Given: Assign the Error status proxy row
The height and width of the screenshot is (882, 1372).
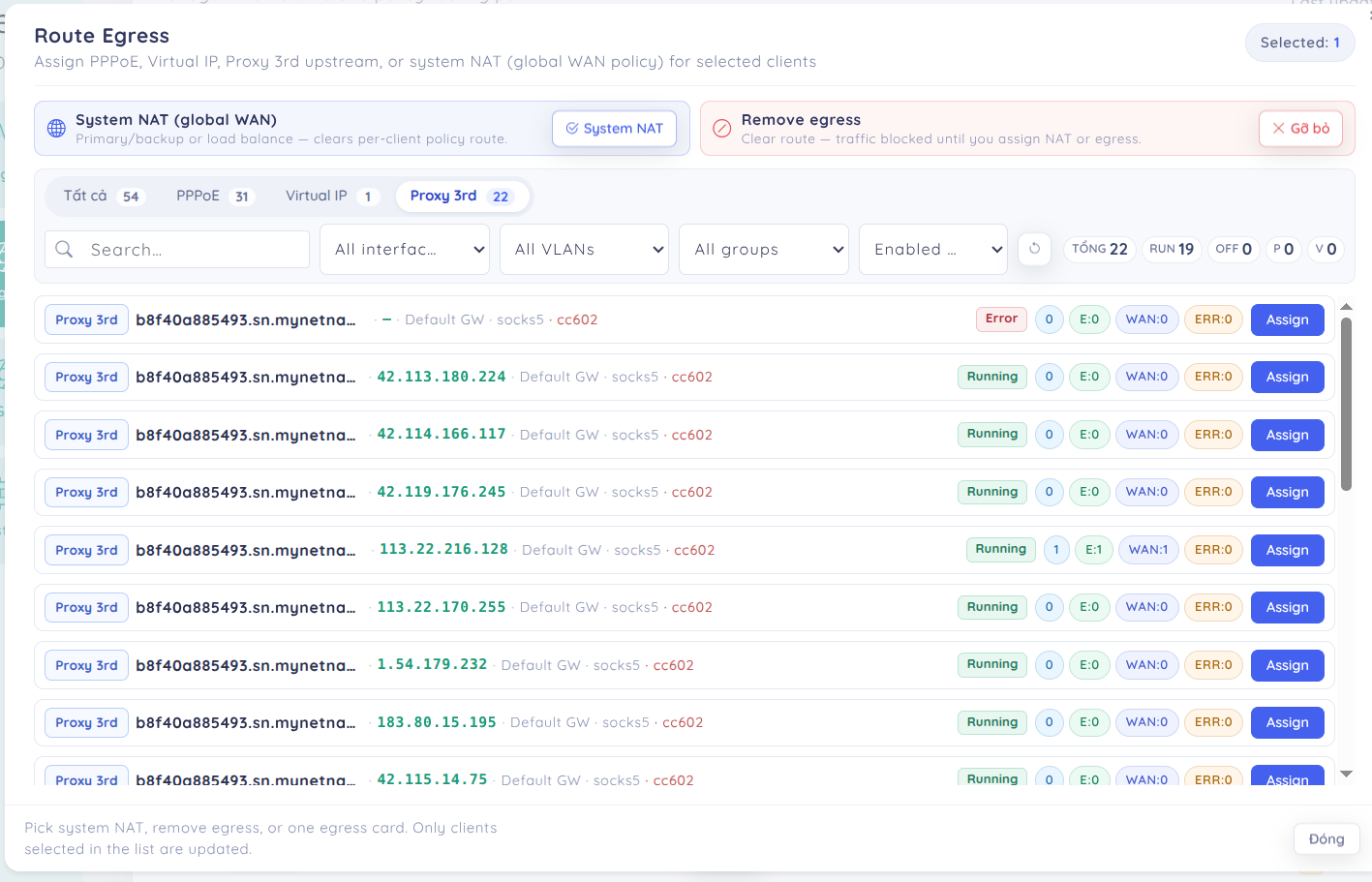Looking at the screenshot, I should pyautogui.click(x=1287, y=319).
